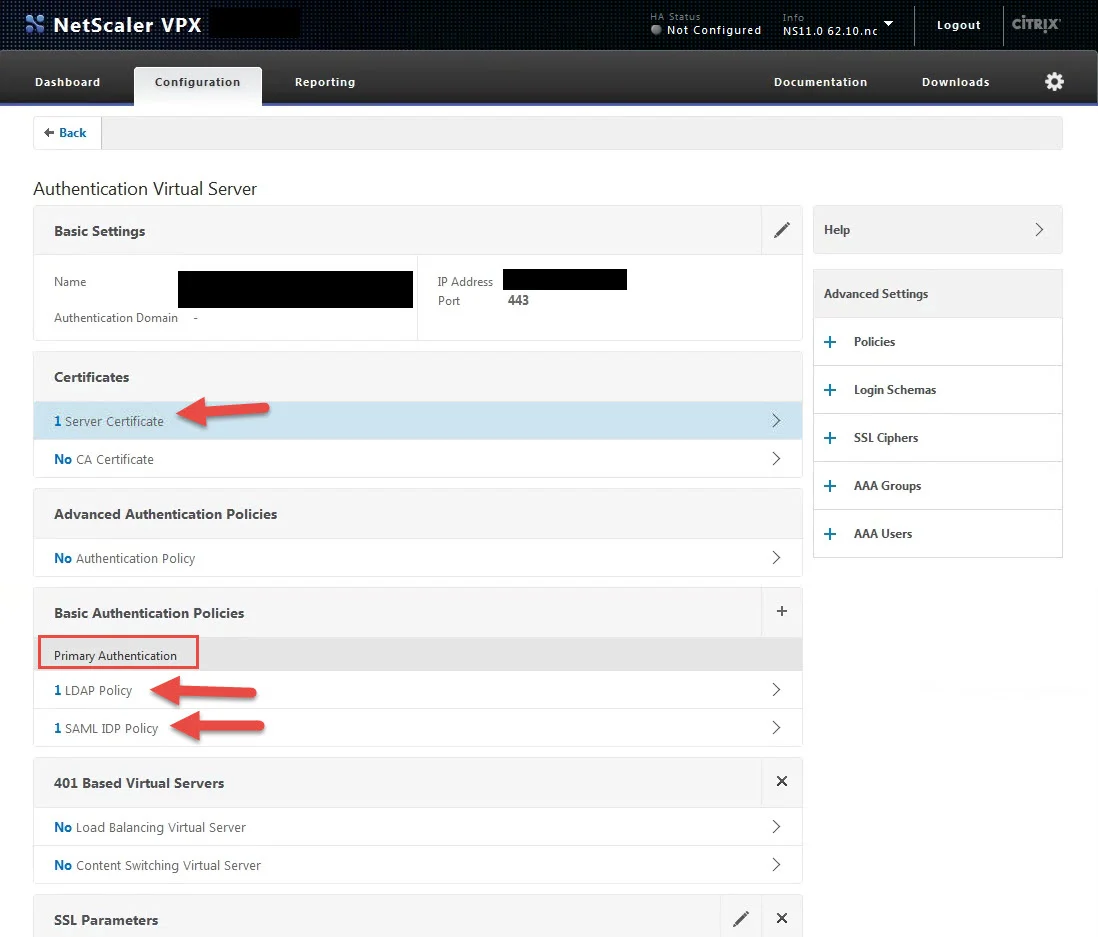1098x937 pixels.
Task: Edit Basic Settings with the pencil icon
Action: point(781,230)
